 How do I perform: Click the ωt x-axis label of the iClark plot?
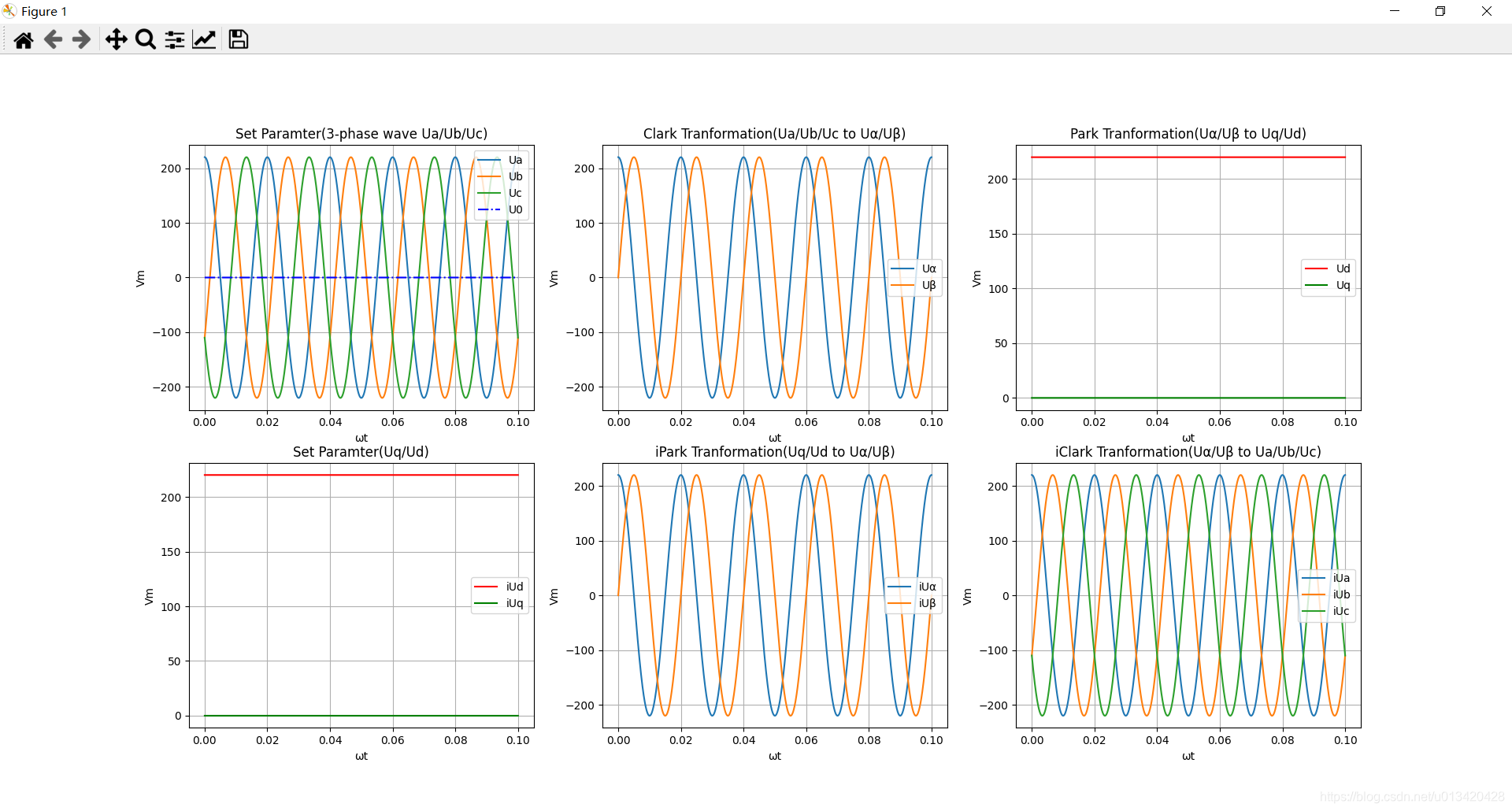pyautogui.click(x=1188, y=756)
